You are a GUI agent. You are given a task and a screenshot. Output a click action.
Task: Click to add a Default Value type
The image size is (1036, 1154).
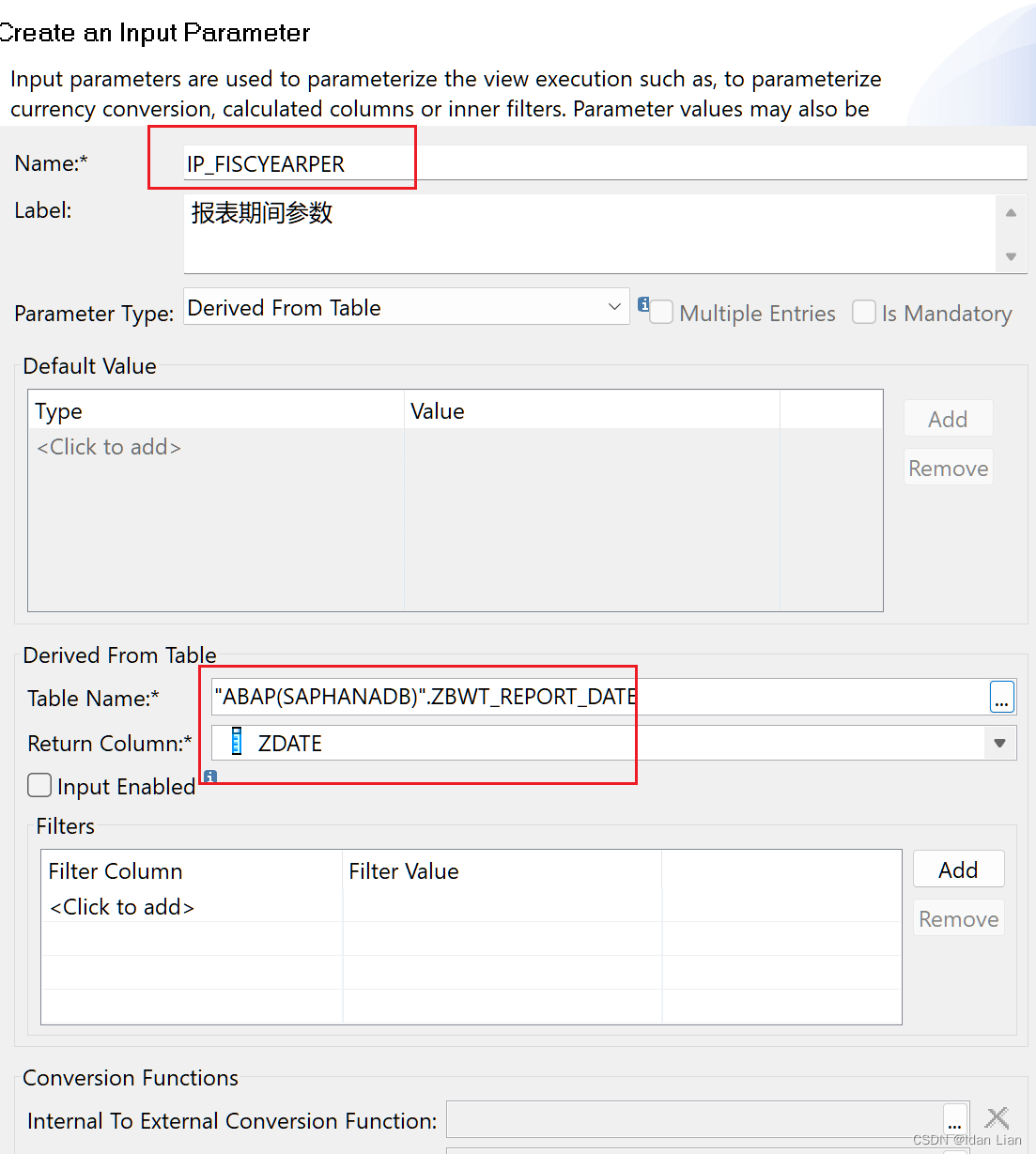108,446
